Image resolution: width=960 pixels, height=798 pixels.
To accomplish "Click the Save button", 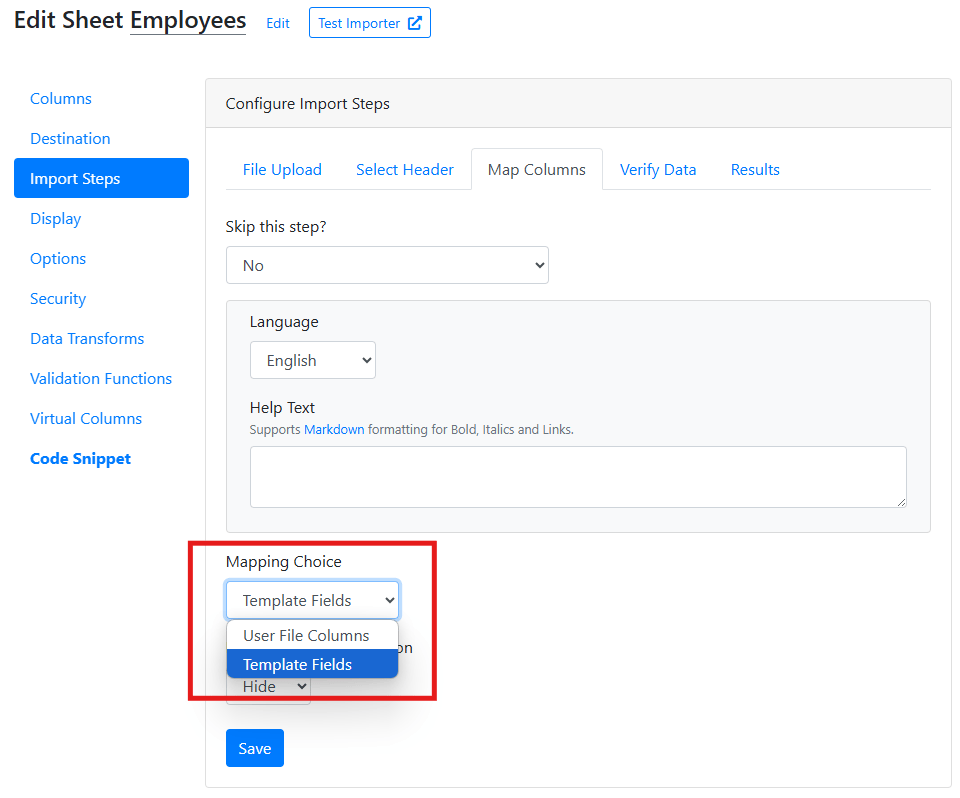I will click(255, 748).
